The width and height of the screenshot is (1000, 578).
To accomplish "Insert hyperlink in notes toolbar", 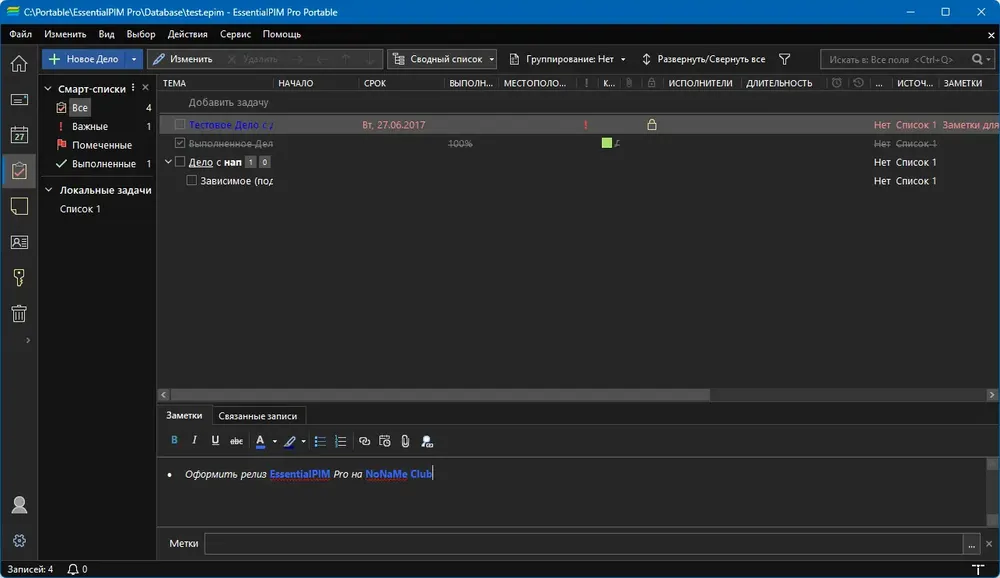I will tap(364, 441).
